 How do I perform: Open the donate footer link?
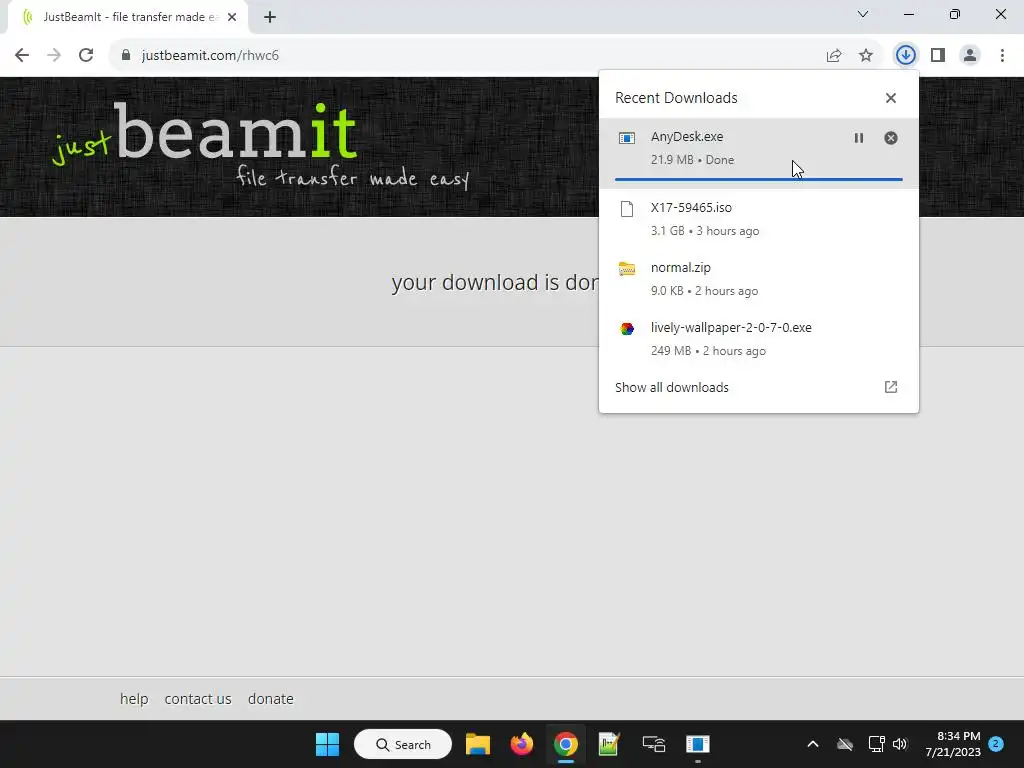270,699
